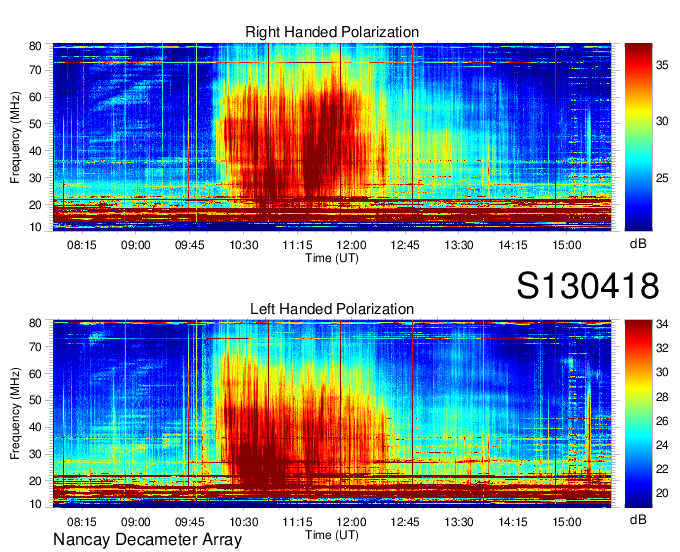This screenshot has height=552, width=680.
Task: Click '12:00' tick on Left Handed time axis
Action: (351, 522)
